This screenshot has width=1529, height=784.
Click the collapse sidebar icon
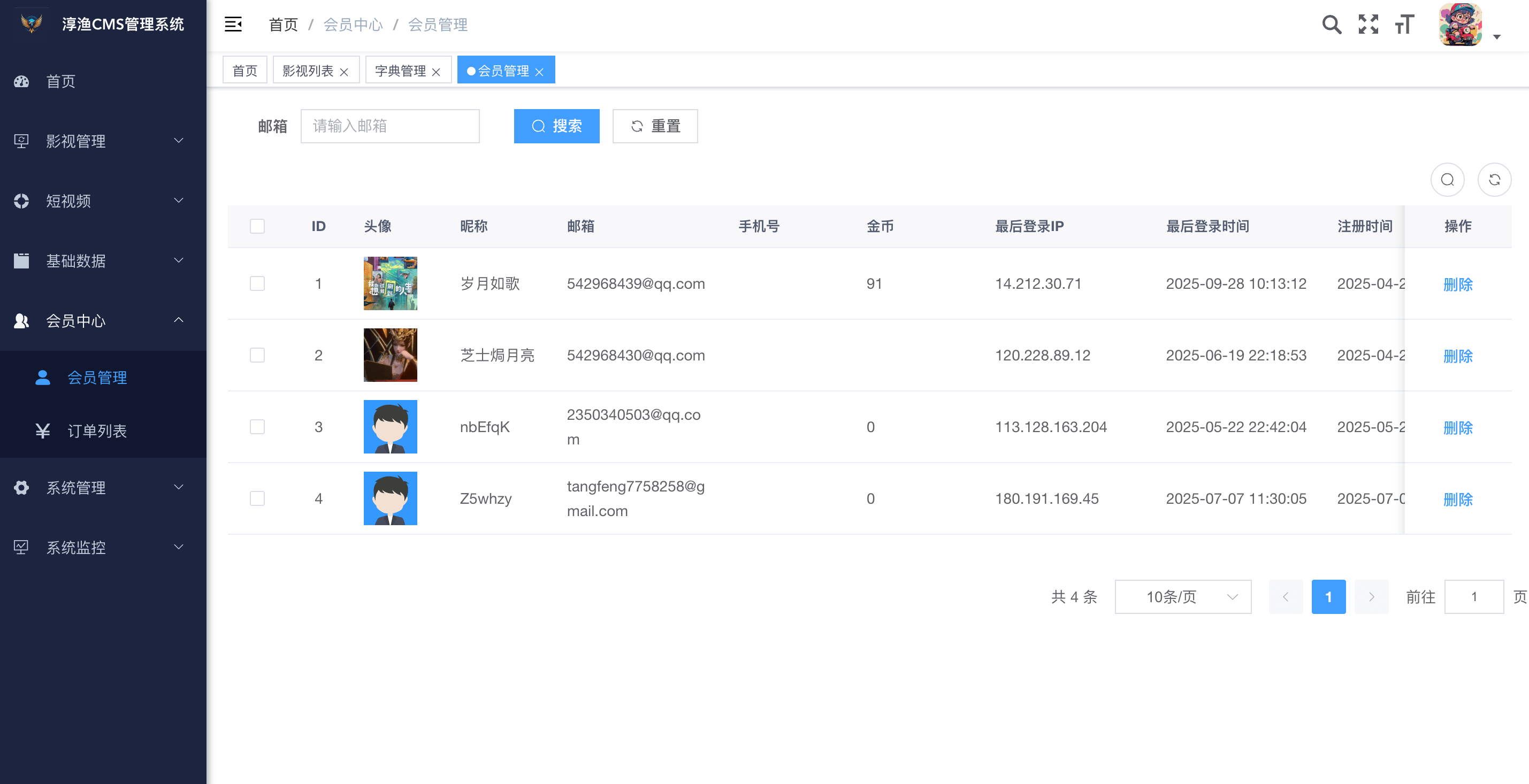pyautogui.click(x=233, y=25)
